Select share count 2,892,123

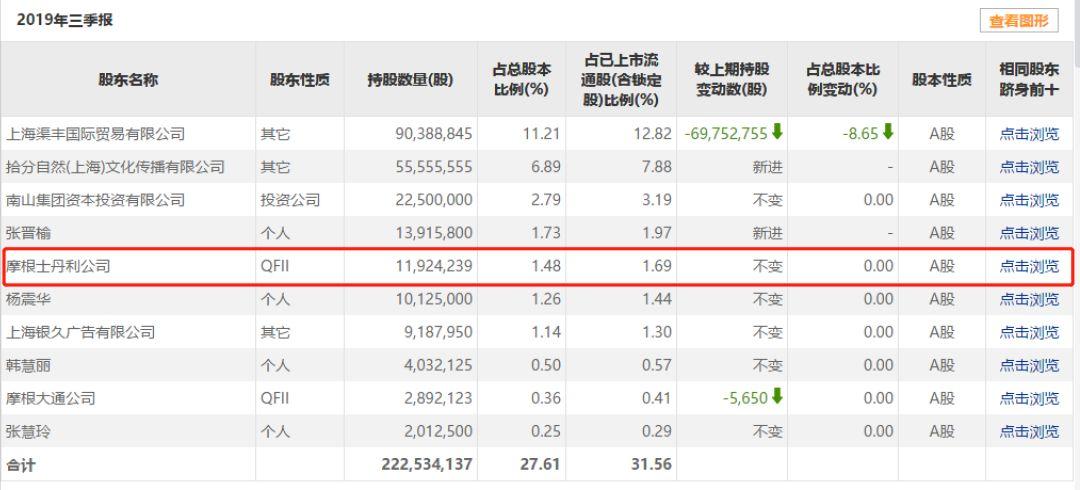coord(438,398)
